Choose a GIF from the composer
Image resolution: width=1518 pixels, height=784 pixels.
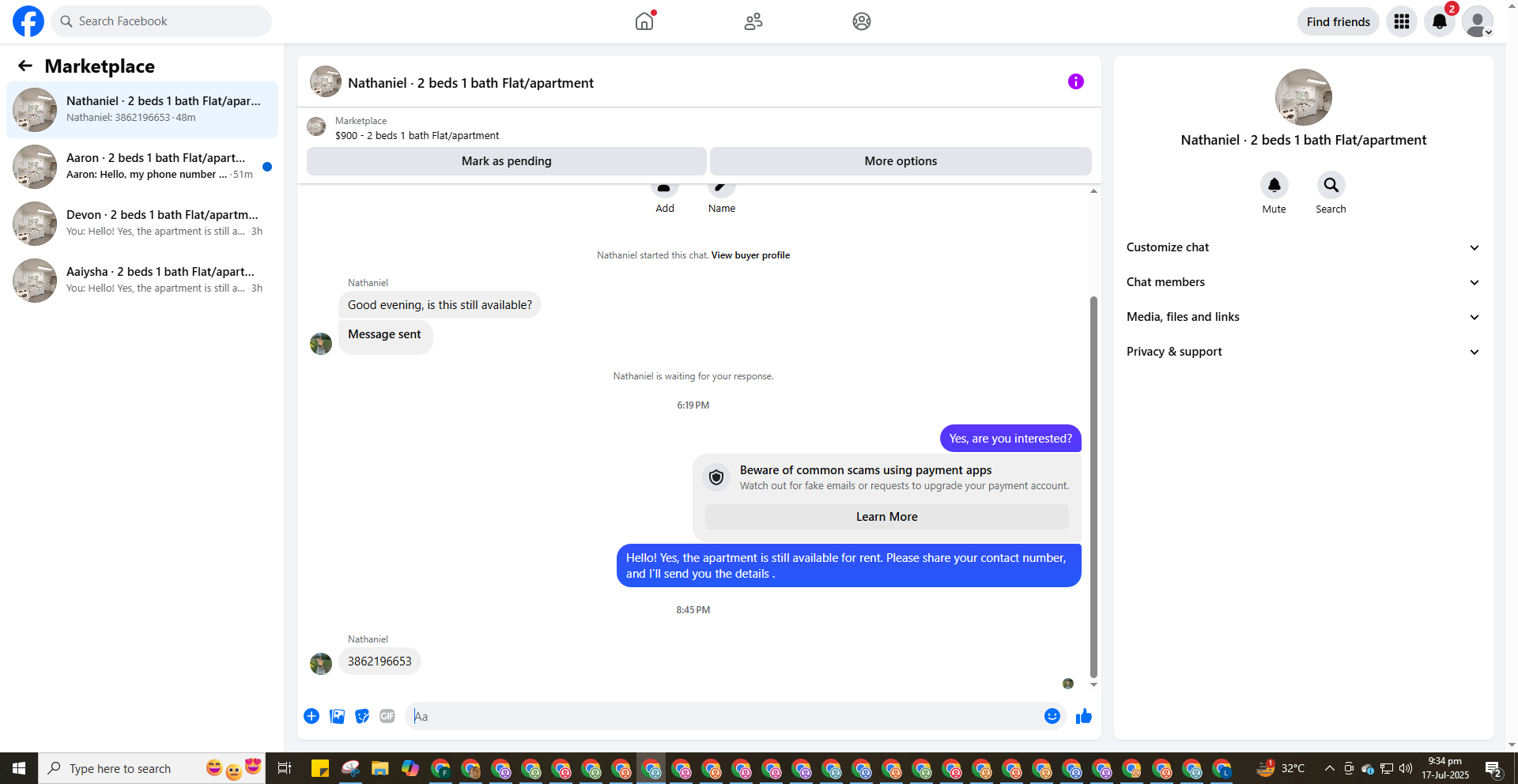click(387, 716)
